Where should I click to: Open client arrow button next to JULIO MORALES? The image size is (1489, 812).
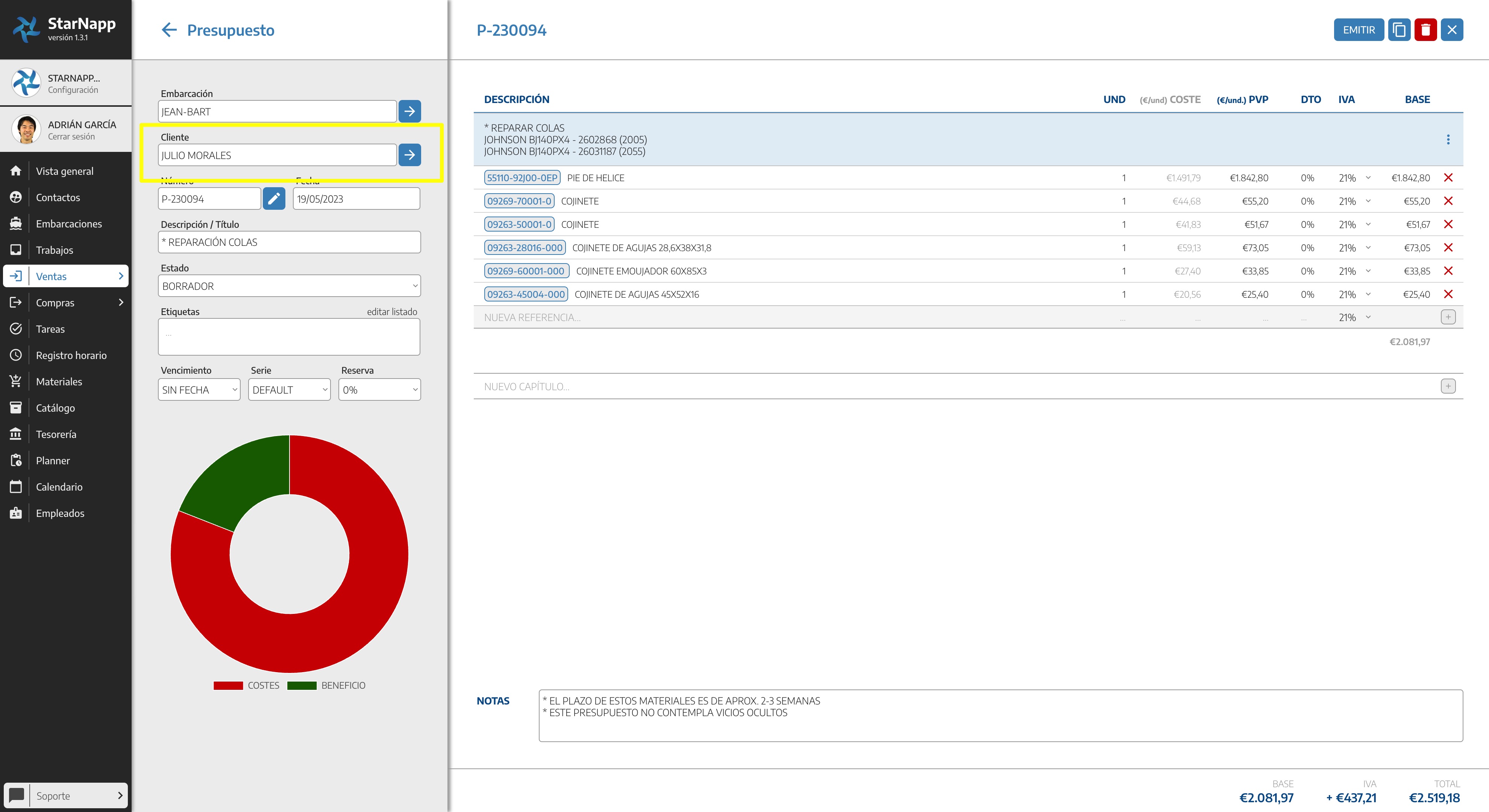click(x=409, y=155)
